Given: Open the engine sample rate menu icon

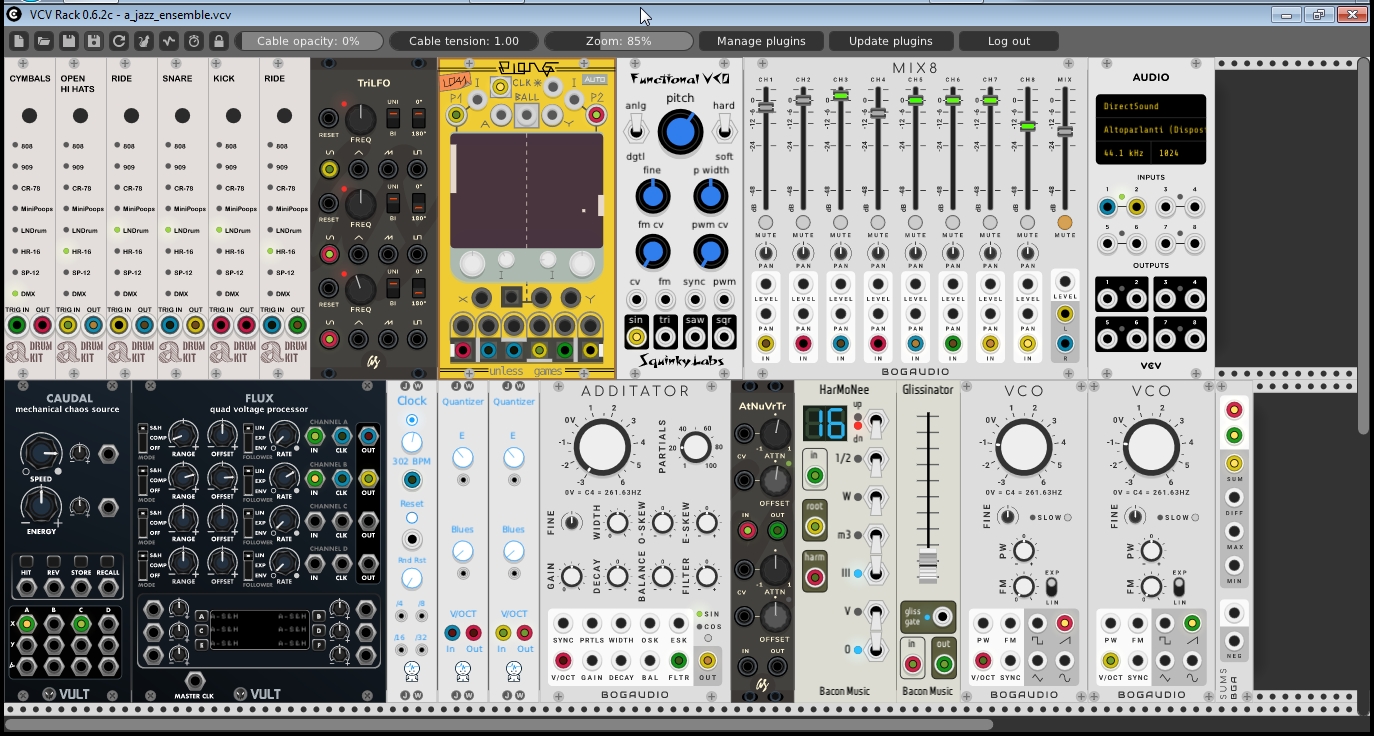Looking at the screenshot, I should pos(169,41).
